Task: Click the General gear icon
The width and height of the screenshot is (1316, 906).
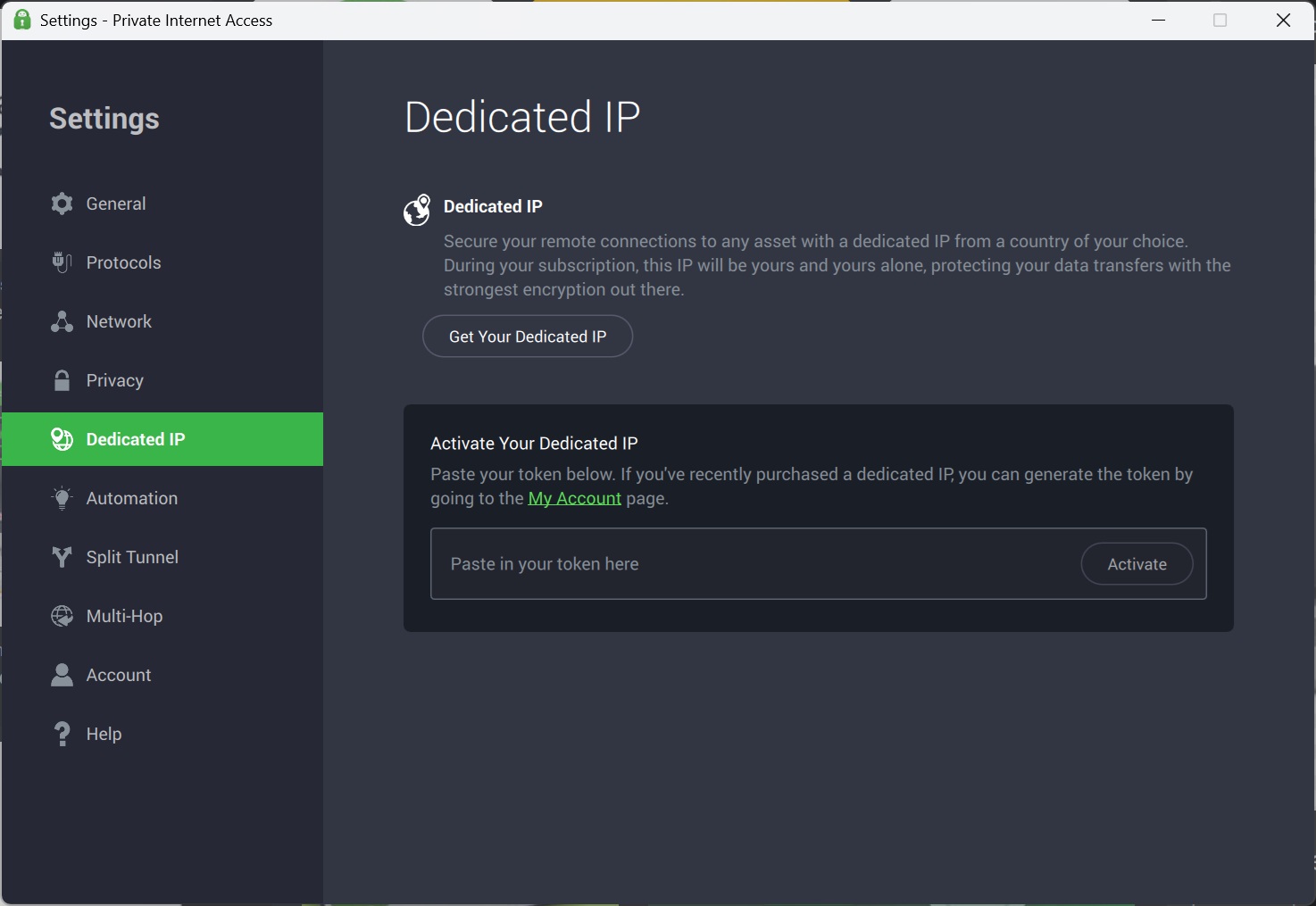Action: tap(62, 204)
